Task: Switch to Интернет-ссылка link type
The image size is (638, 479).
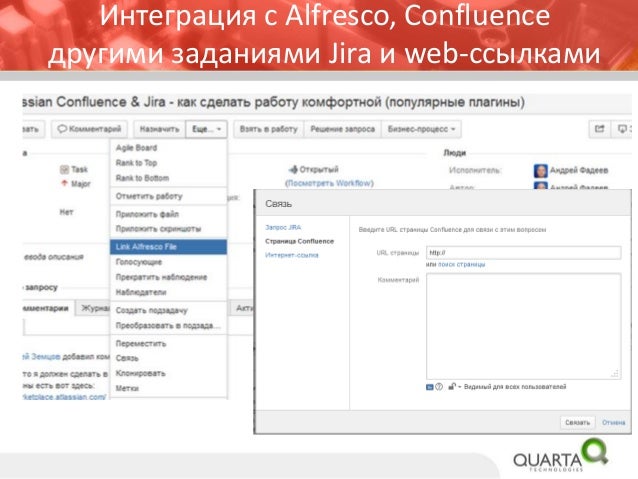Action: pyautogui.click(x=292, y=255)
